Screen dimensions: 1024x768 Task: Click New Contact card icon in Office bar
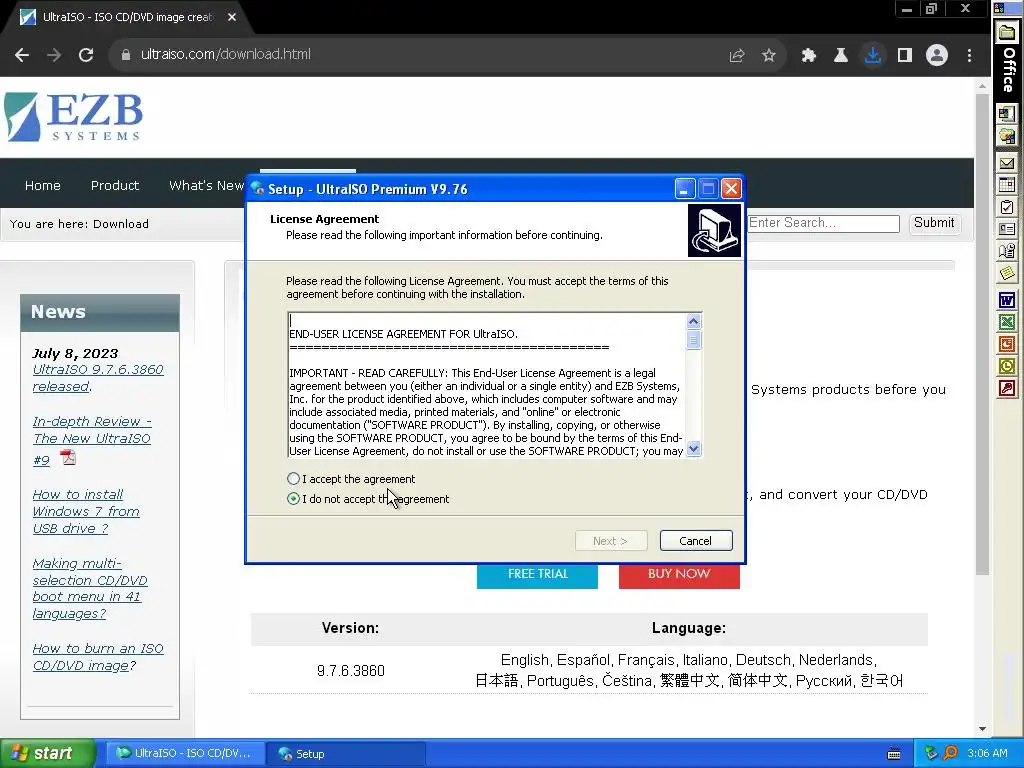click(x=1006, y=229)
